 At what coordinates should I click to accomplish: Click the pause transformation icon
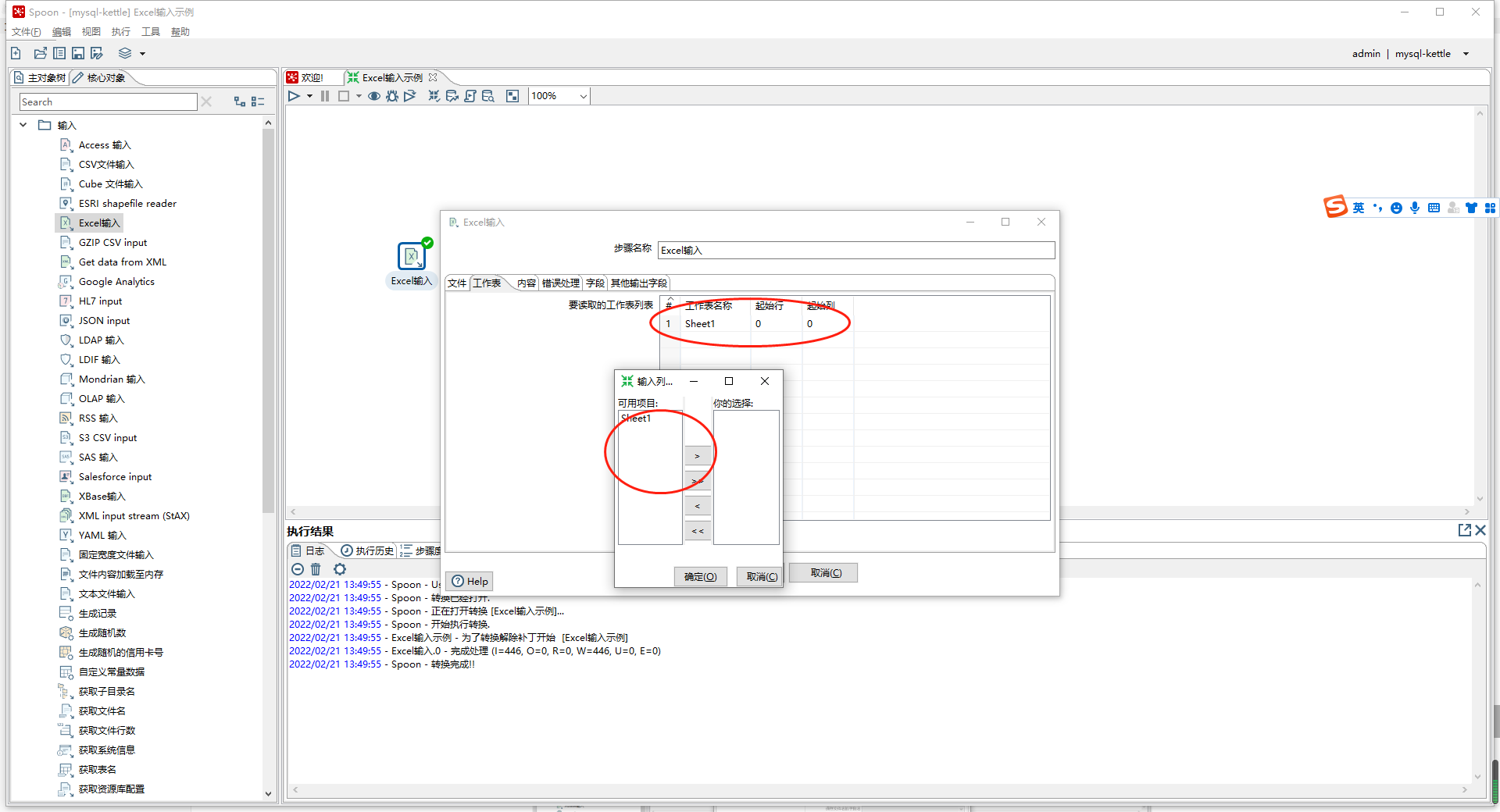[x=325, y=96]
